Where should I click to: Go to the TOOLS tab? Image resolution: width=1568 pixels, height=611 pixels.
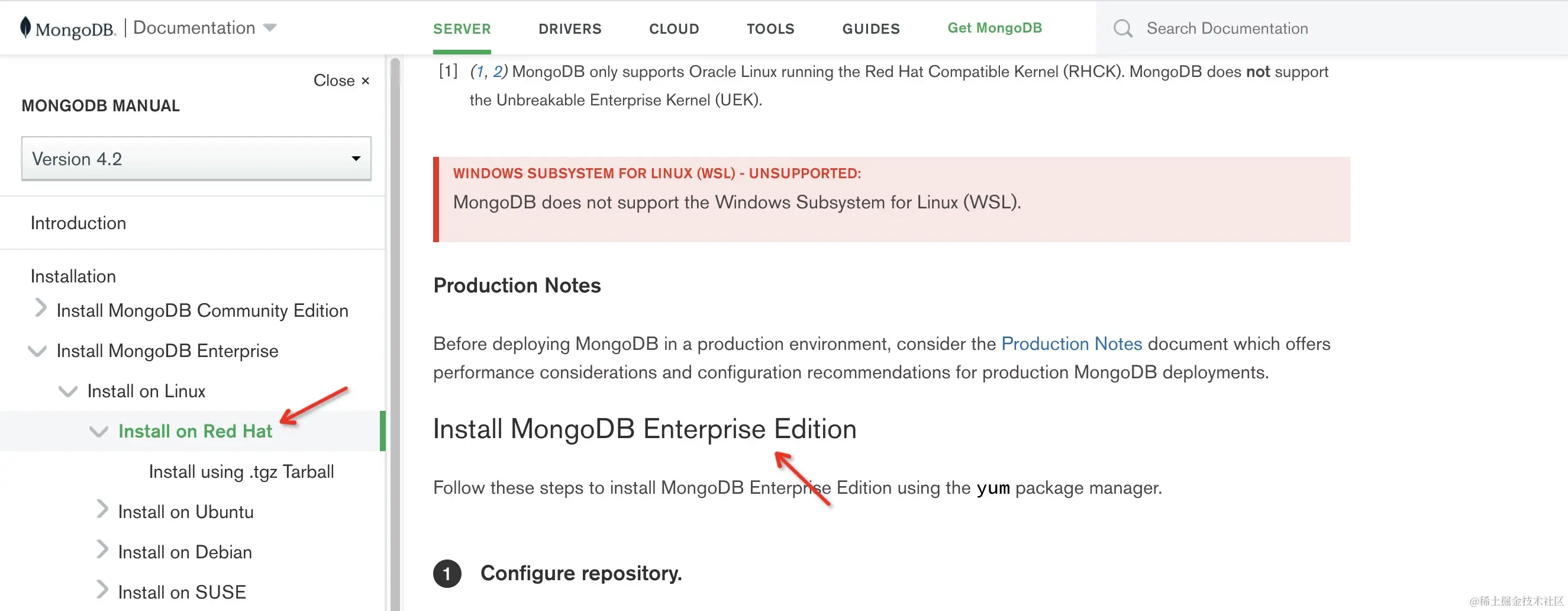pyautogui.click(x=770, y=28)
